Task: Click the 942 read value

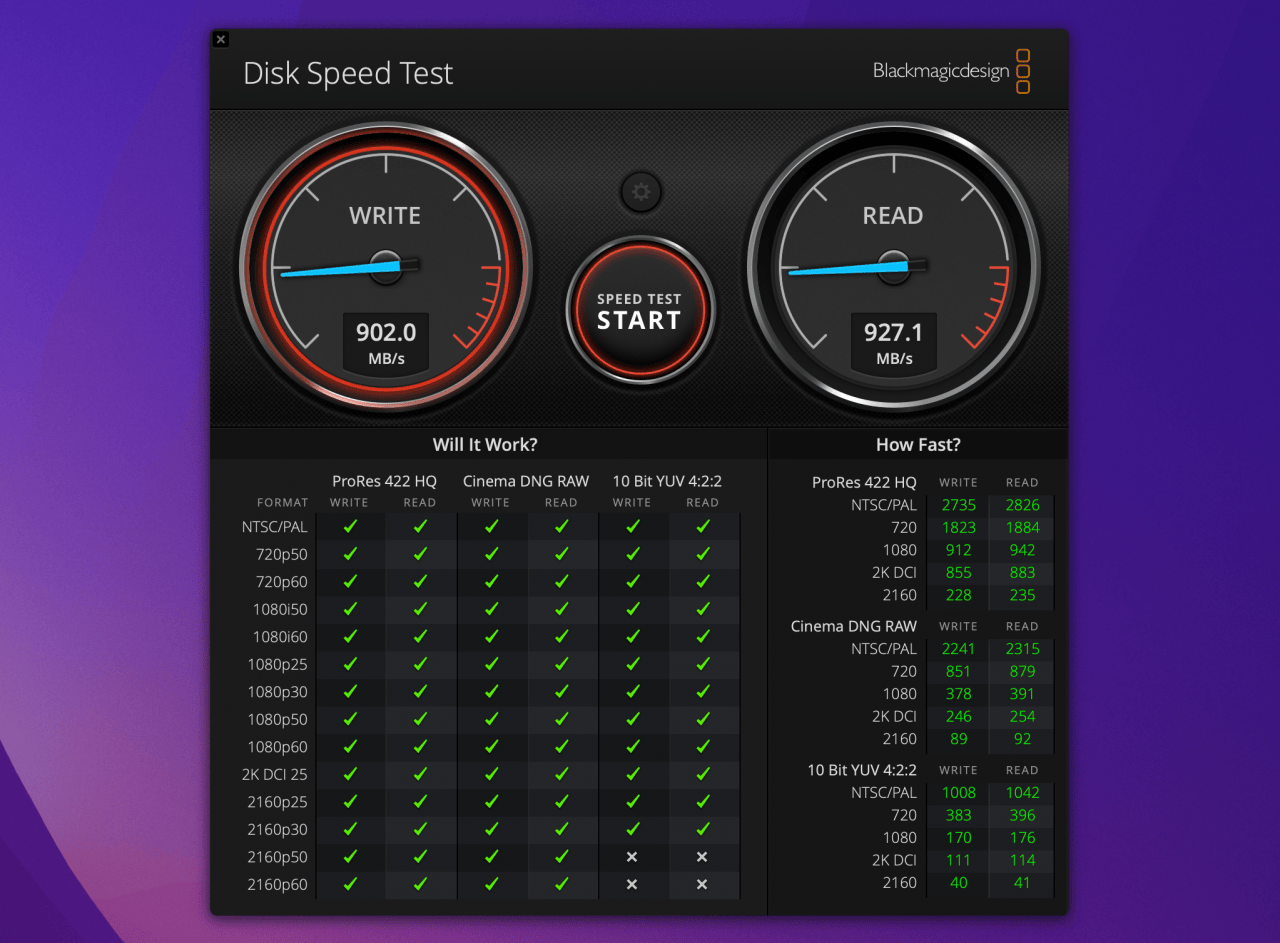Action: point(1022,550)
